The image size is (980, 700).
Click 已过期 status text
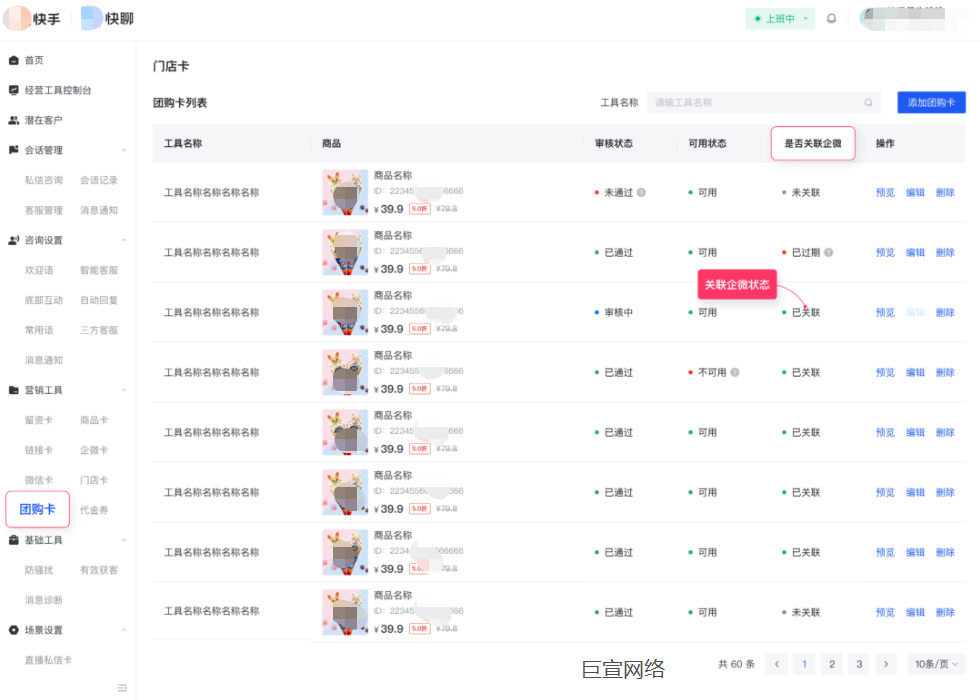coord(806,252)
